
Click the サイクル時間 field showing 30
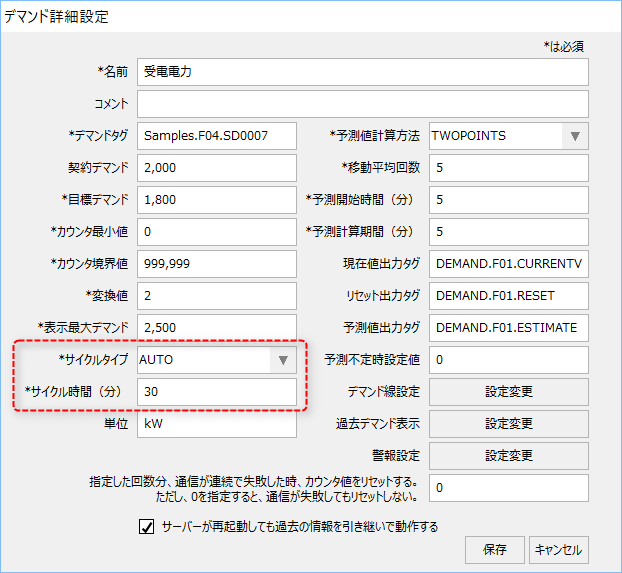pyautogui.click(x=217, y=392)
